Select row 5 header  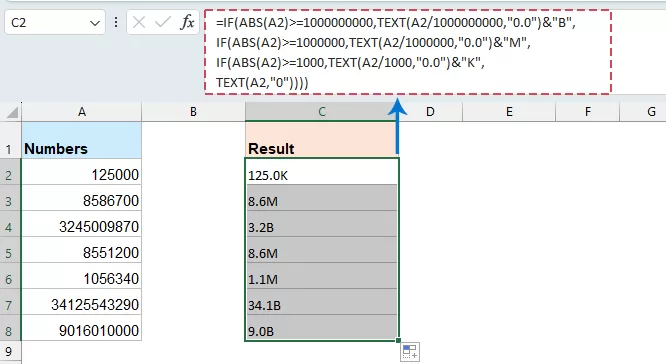pos(10,250)
